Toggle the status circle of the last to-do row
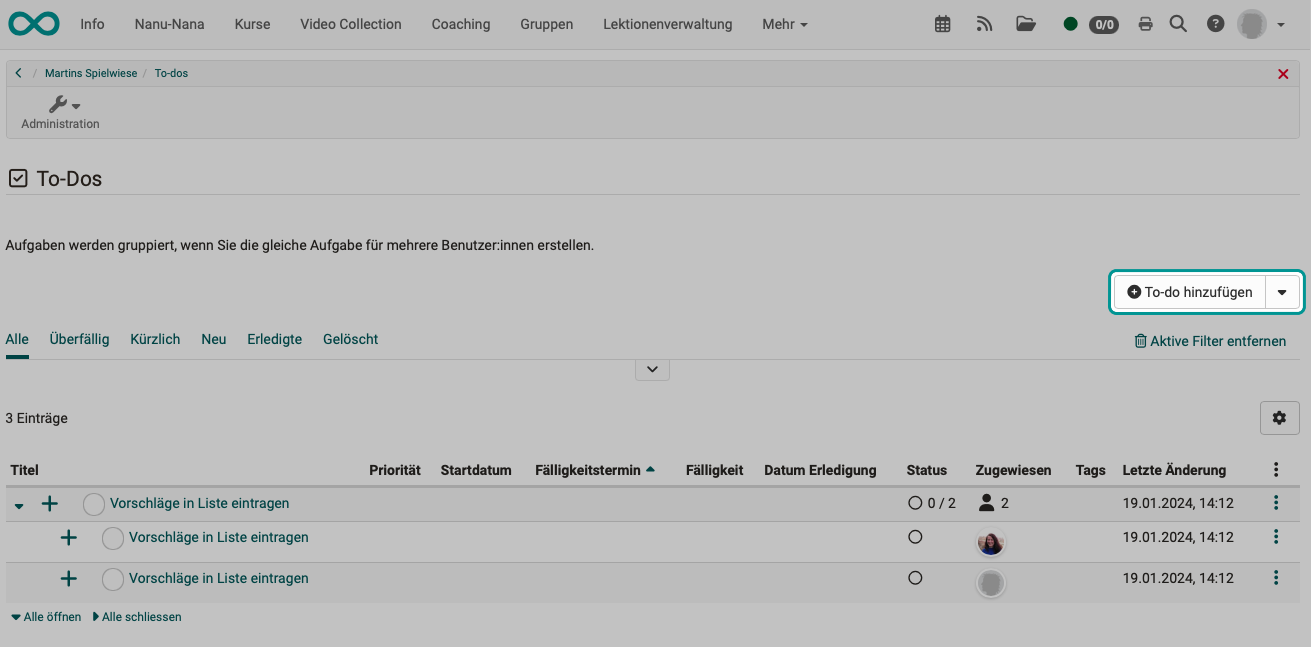The width and height of the screenshot is (1311, 647). tap(113, 579)
